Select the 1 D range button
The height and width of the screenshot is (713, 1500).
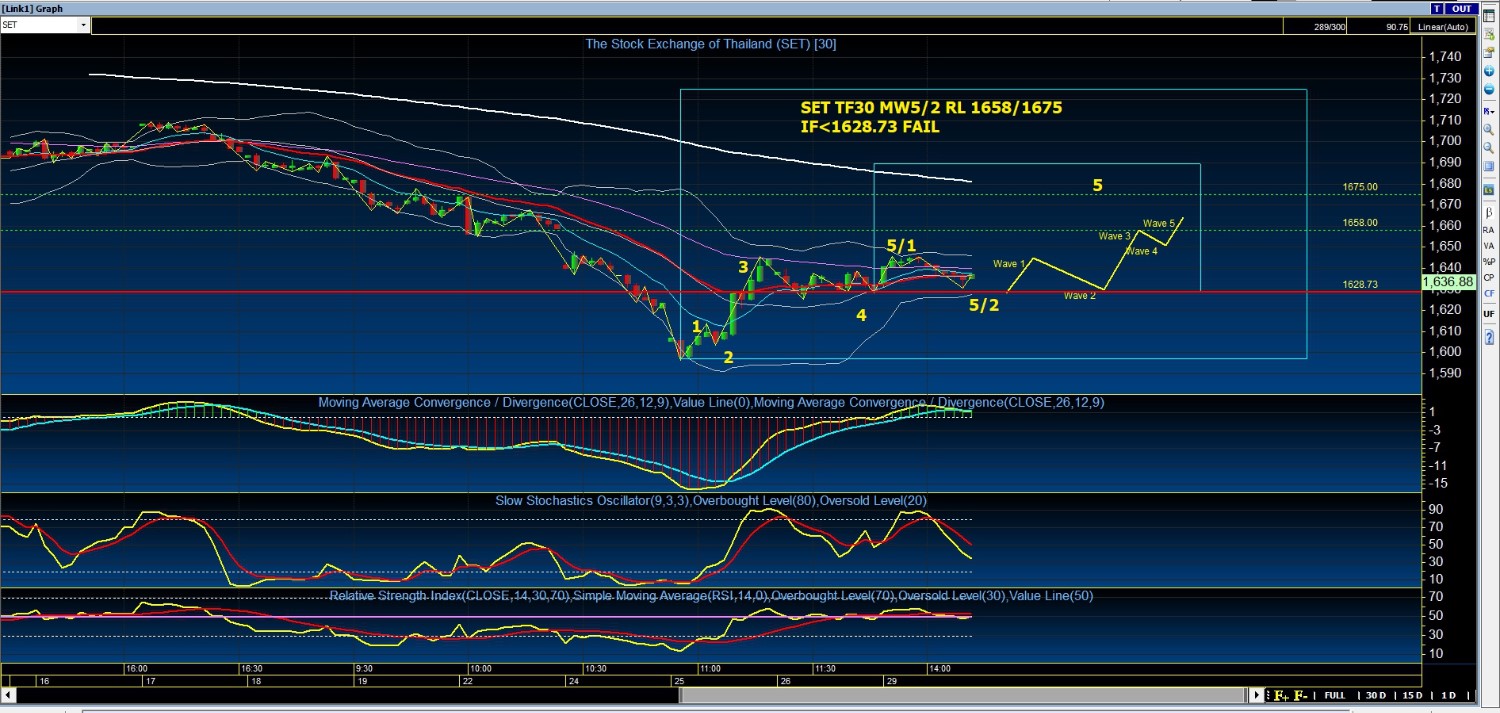pyautogui.click(x=1446, y=695)
